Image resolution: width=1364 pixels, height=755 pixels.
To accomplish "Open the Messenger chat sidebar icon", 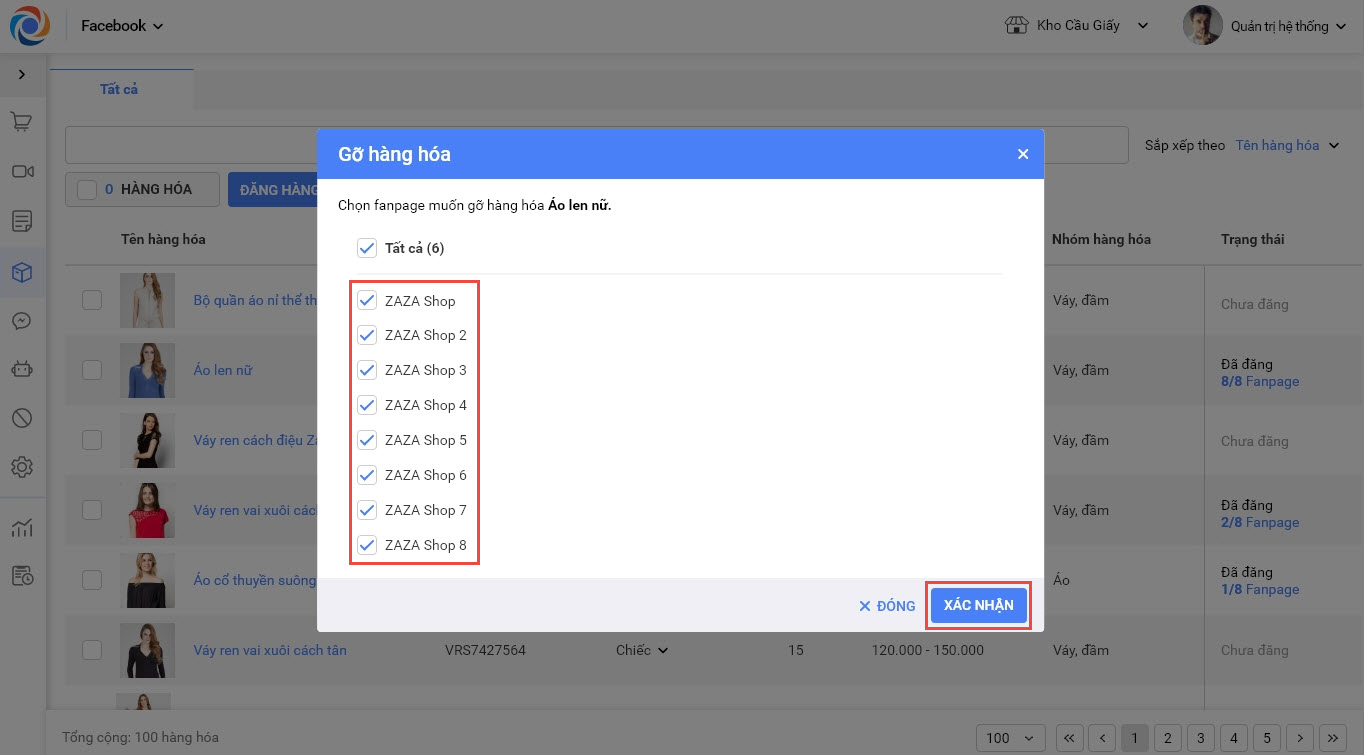I will [22, 321].
